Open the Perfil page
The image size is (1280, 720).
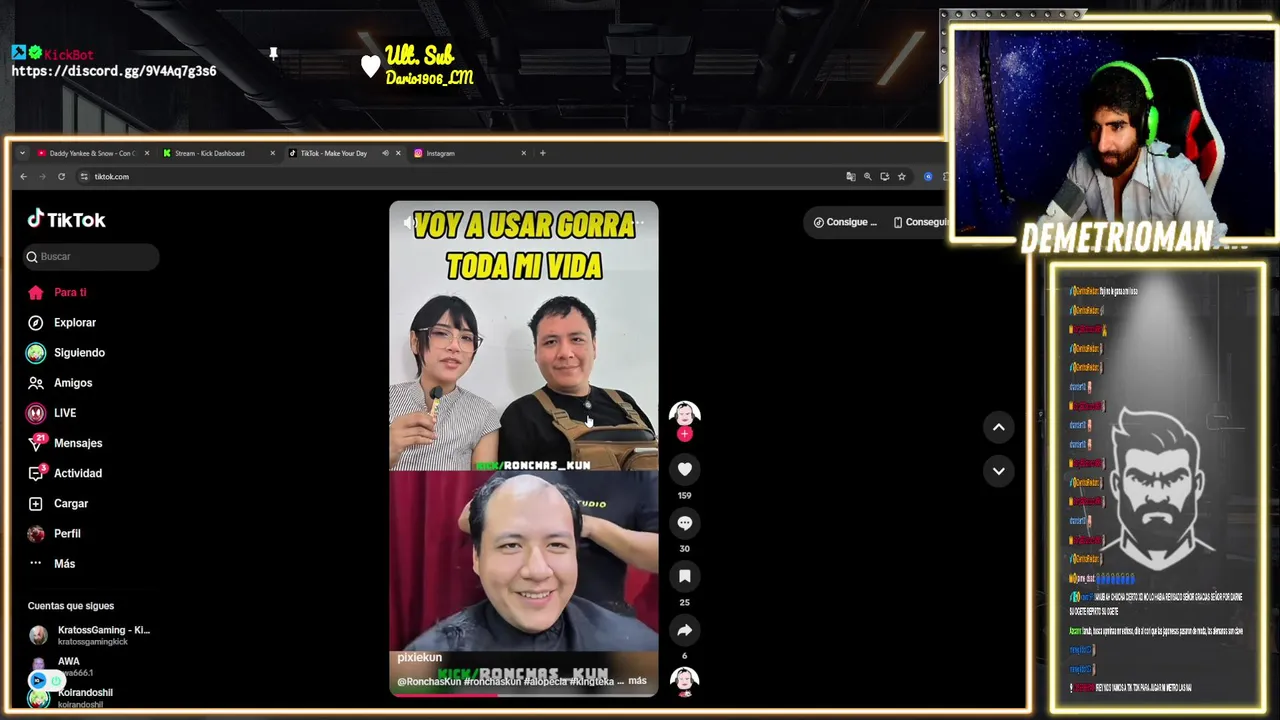coord(67,534)
